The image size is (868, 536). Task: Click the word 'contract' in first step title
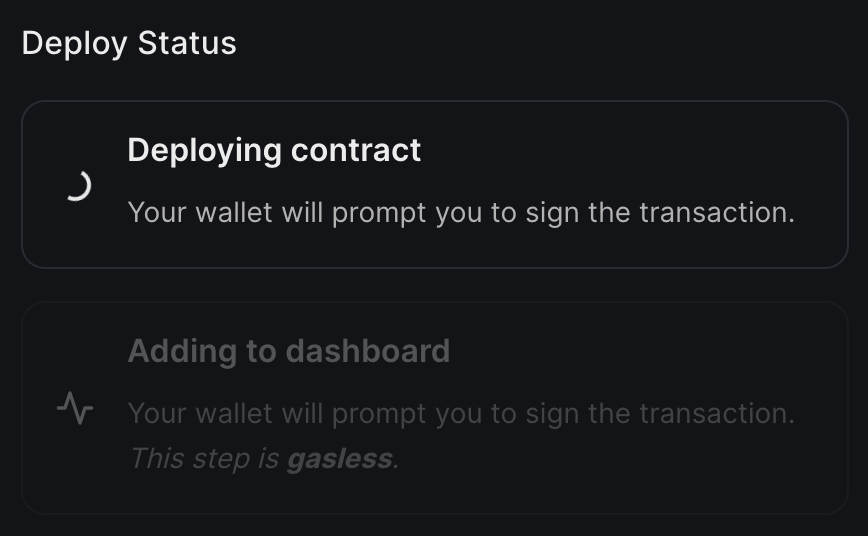pyautogui.click(x=356, y=151)
